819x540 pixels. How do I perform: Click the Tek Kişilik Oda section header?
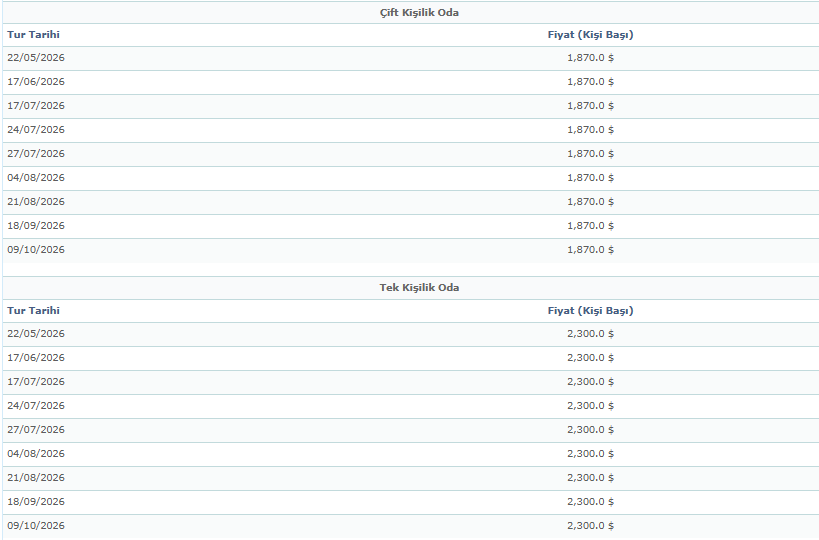pos(413,288)
